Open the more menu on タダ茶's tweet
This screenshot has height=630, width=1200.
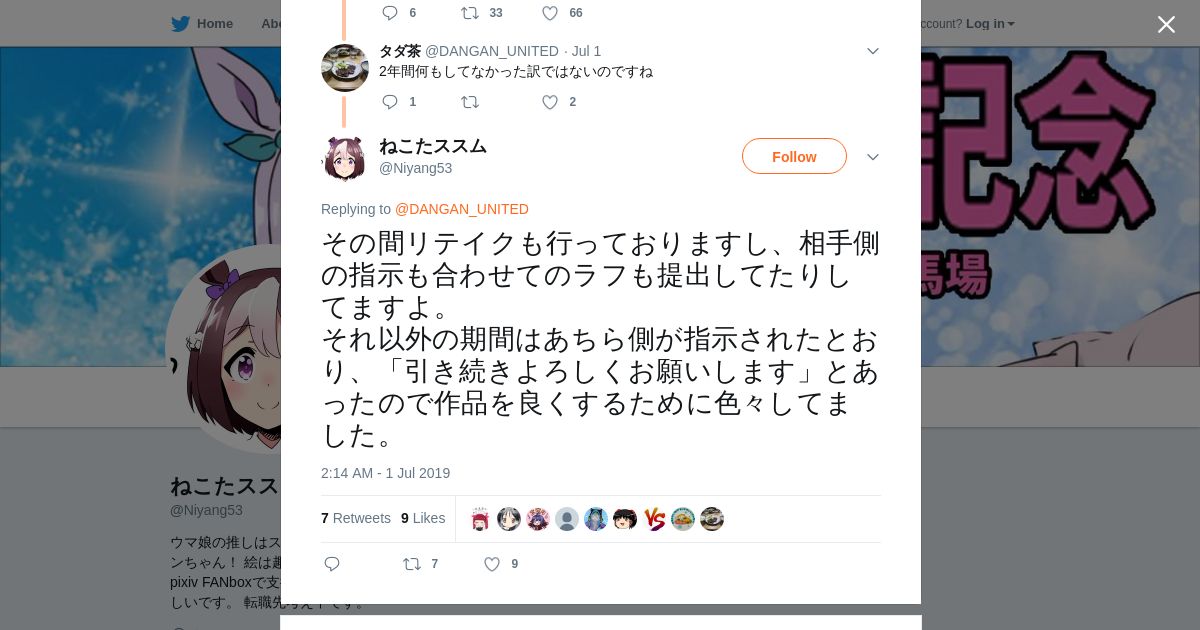coord(872,51)
